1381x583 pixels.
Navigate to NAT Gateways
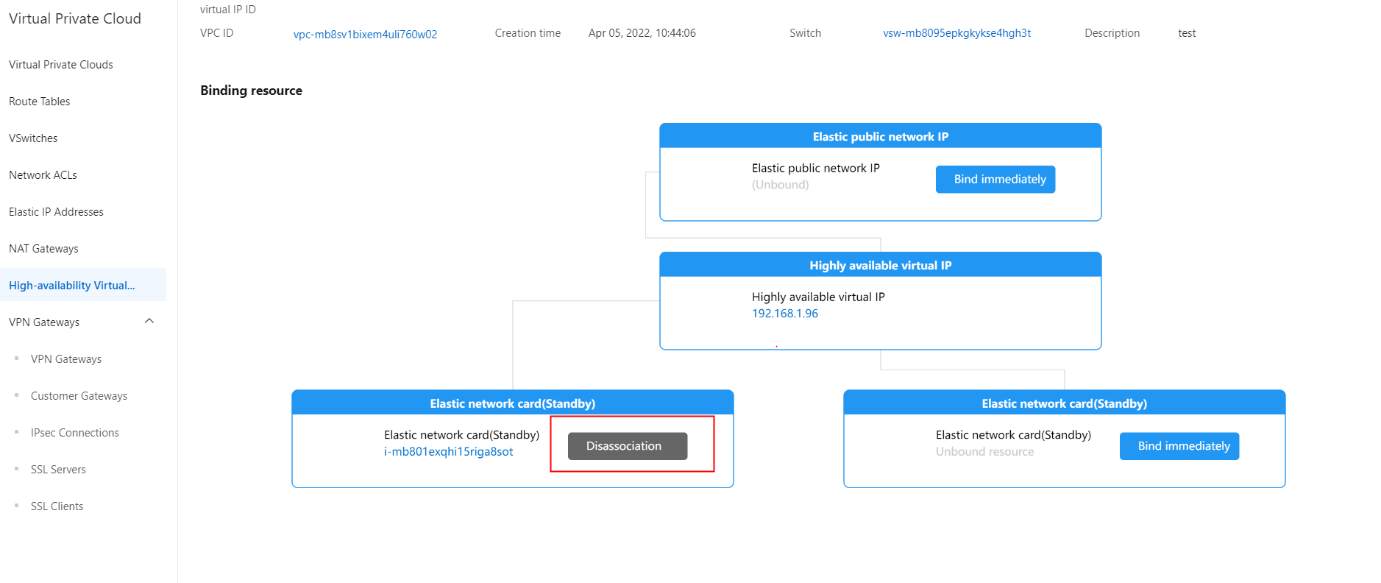(43, 248)
